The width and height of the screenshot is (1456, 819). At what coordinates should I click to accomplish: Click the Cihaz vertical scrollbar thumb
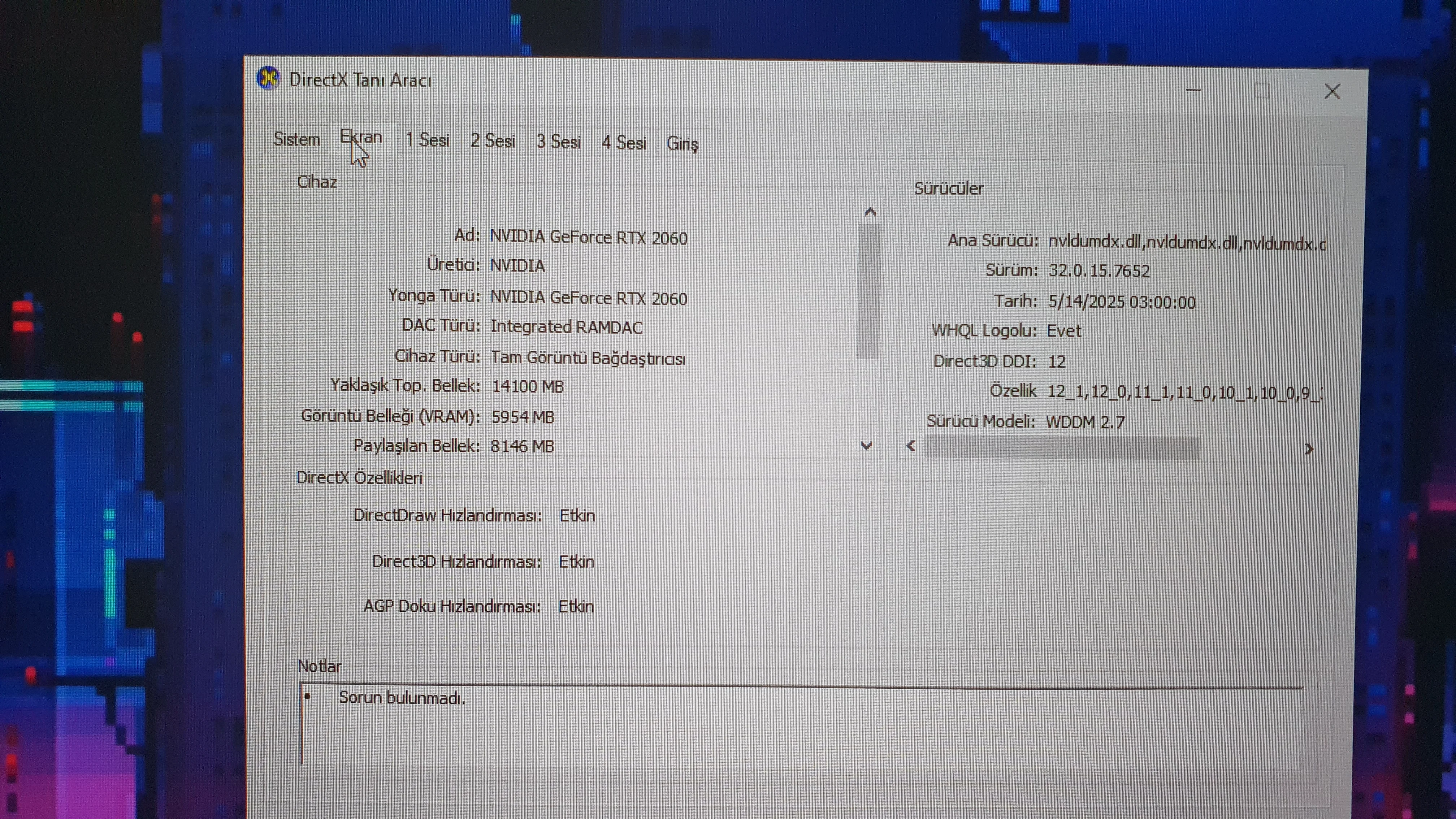pos(869,291)
